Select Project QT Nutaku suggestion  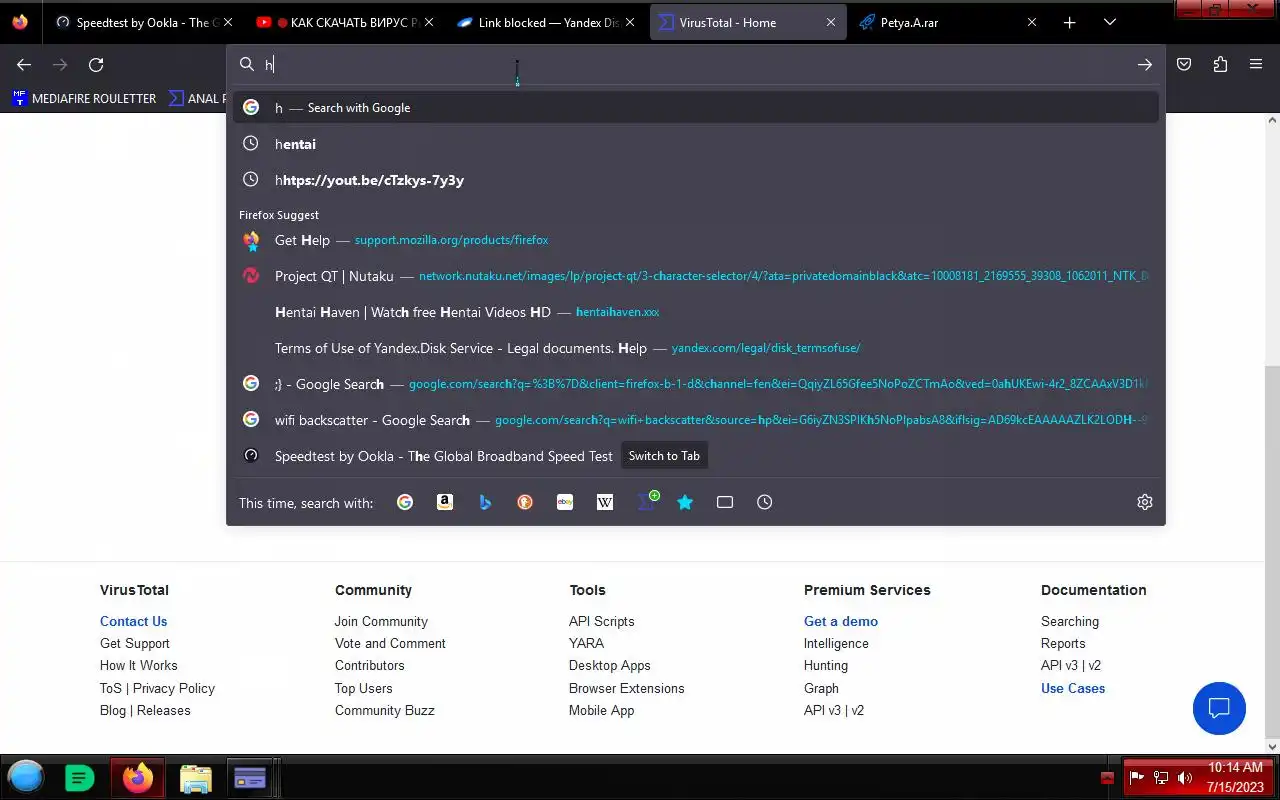[696, 276]
